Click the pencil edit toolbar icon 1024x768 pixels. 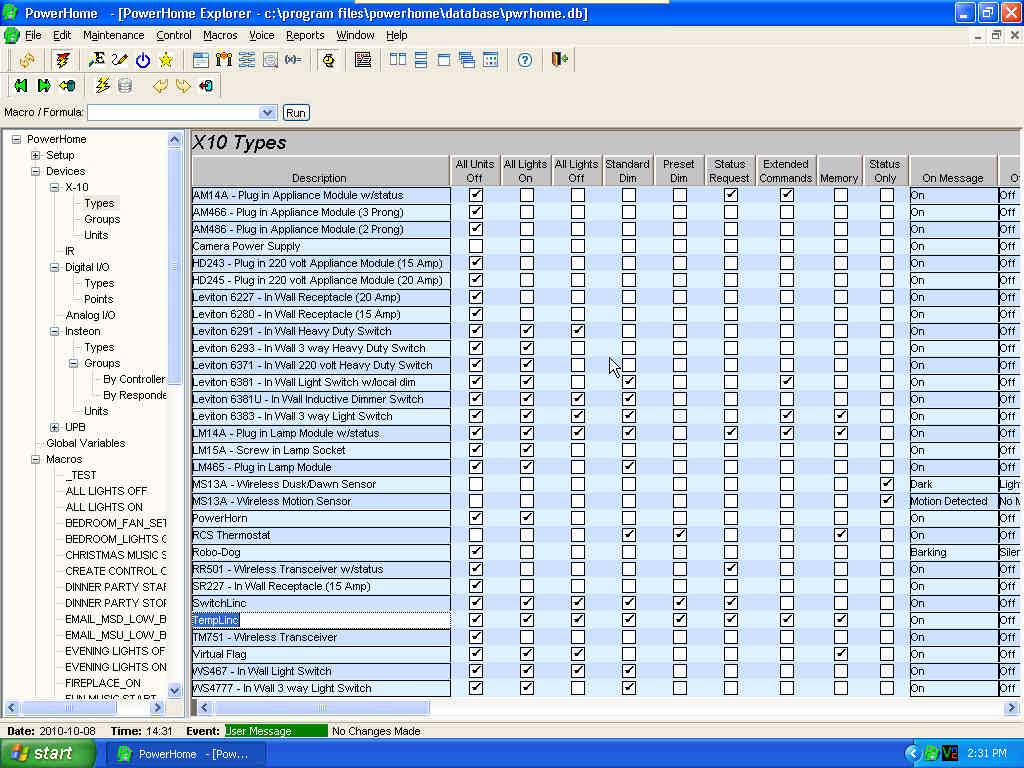pyautogui.click(x=120, y=60)
